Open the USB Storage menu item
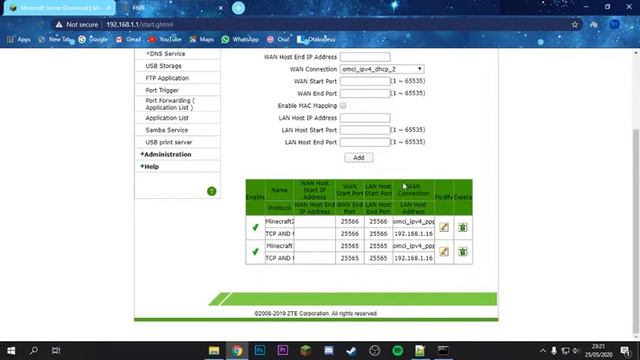Screen dimensions: 640x360 [163, 66]
